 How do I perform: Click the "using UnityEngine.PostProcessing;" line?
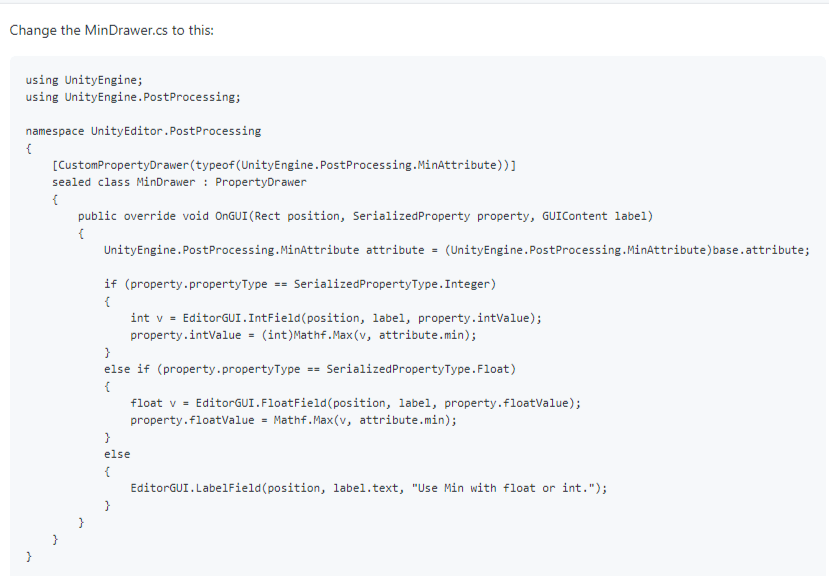tap(133, 97)
